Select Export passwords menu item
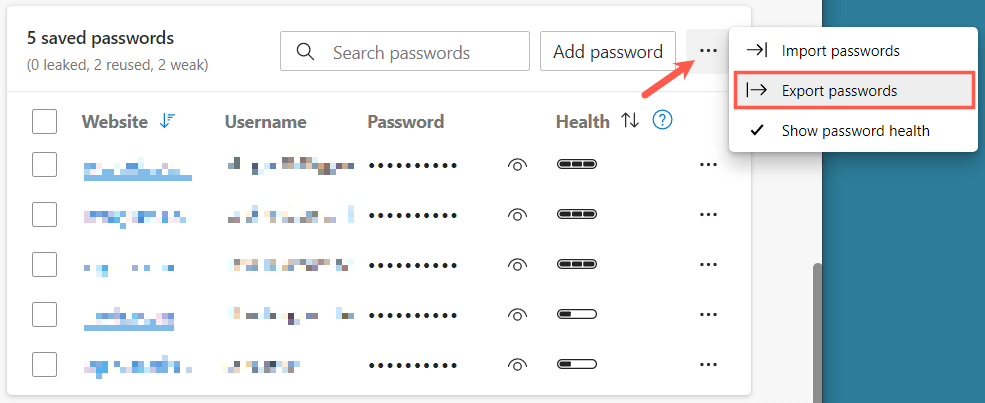Image resolution: width=985 pixels, height=403 pixels. (x=840, y=90)
